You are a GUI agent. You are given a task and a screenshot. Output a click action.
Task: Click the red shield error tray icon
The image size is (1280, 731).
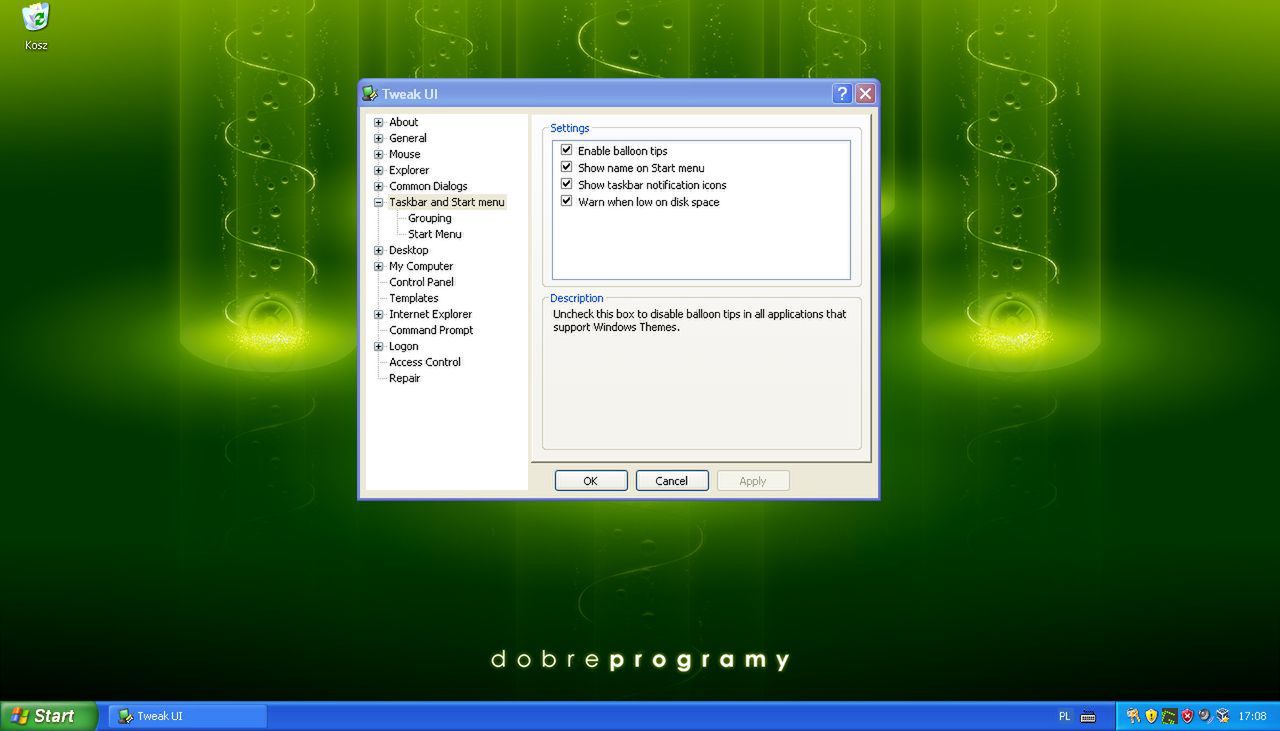1186,716
